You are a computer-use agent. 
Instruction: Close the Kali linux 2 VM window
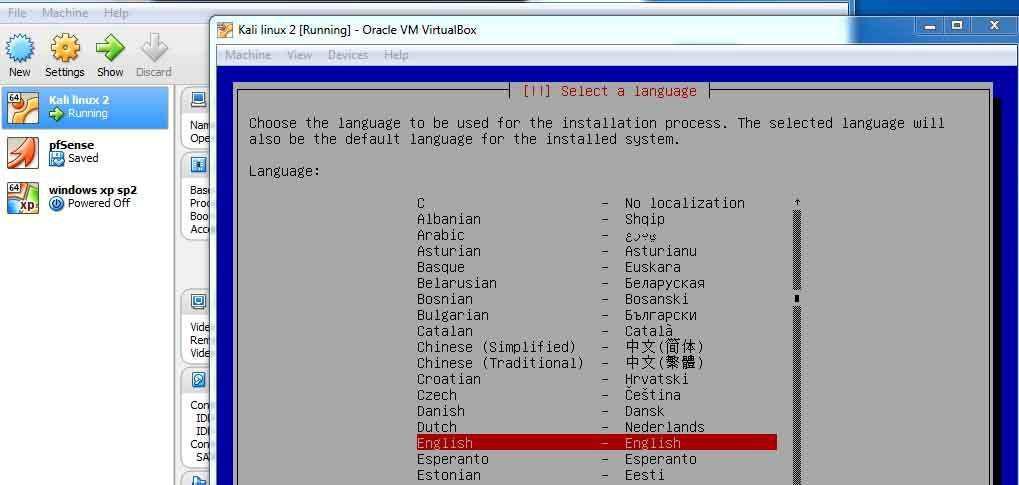[x=994, y=26]
